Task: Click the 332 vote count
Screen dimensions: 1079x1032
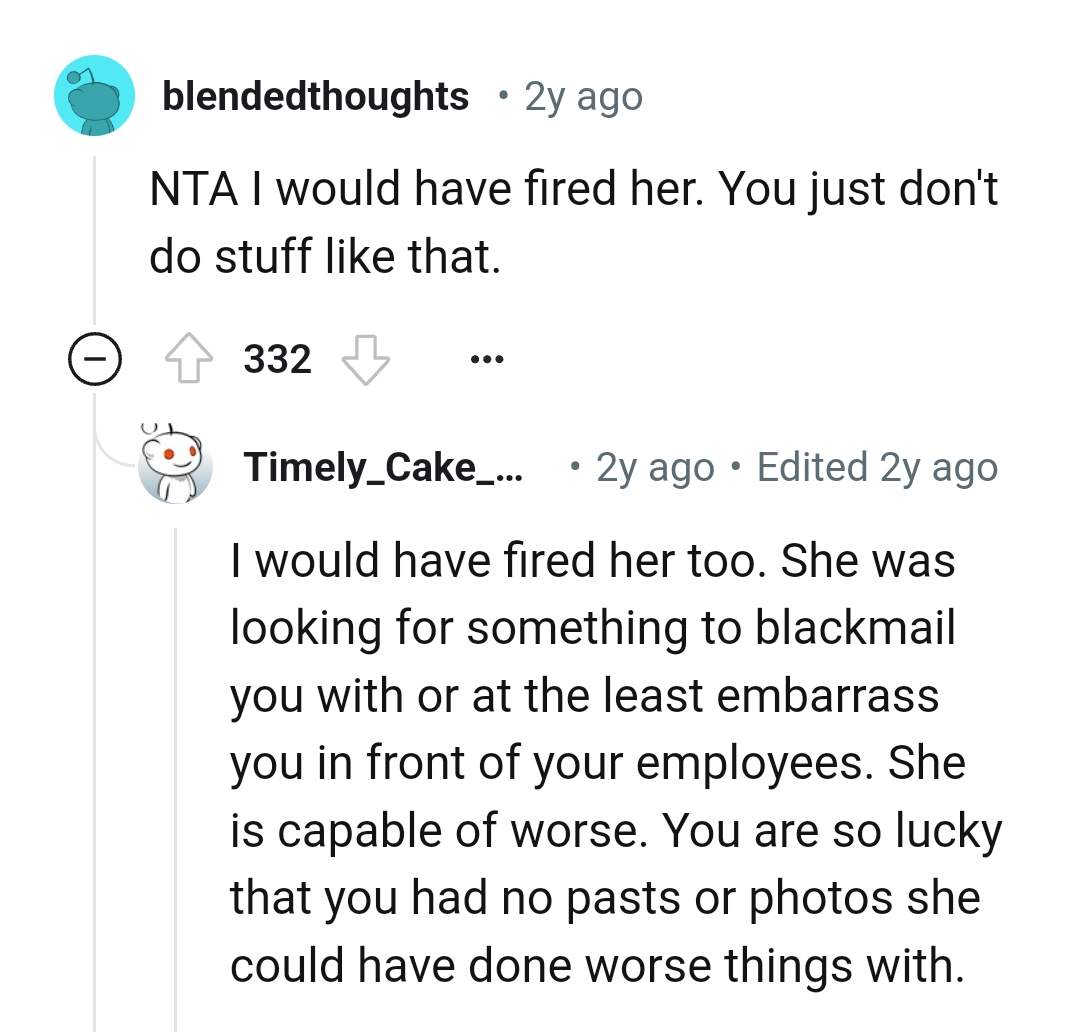Action: click(x=279, y=358)
